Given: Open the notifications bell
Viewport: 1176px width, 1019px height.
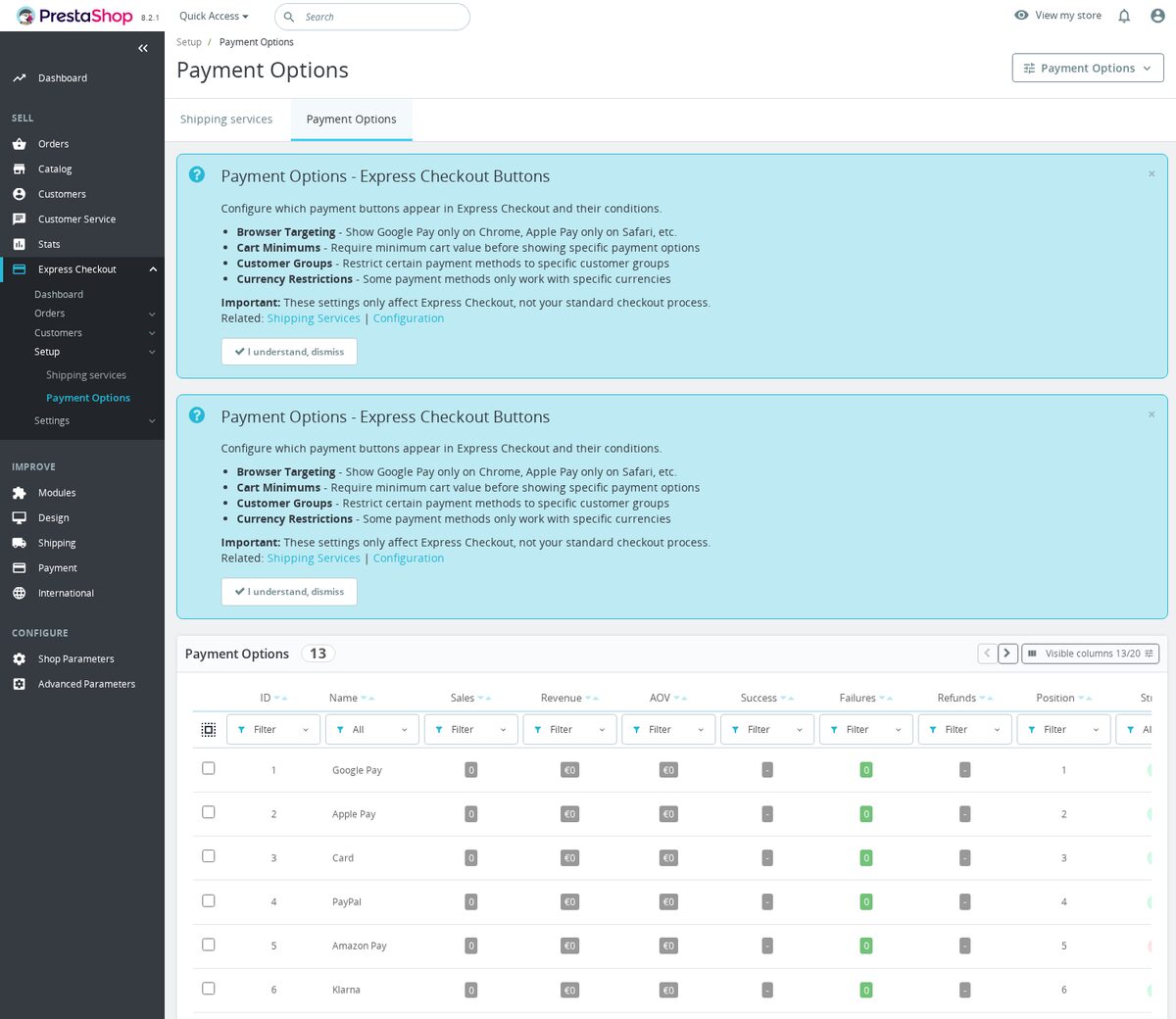Looking at the screenshot, I should [x=1124, y=16].
